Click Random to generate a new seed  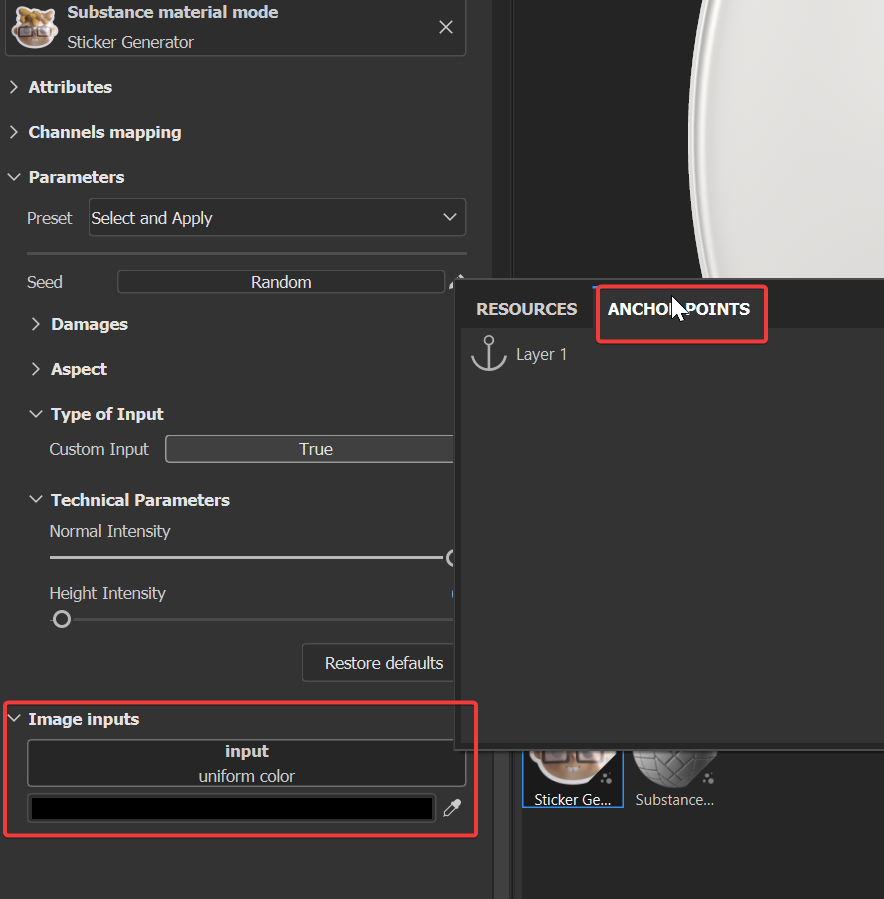[x=281, y=281]
